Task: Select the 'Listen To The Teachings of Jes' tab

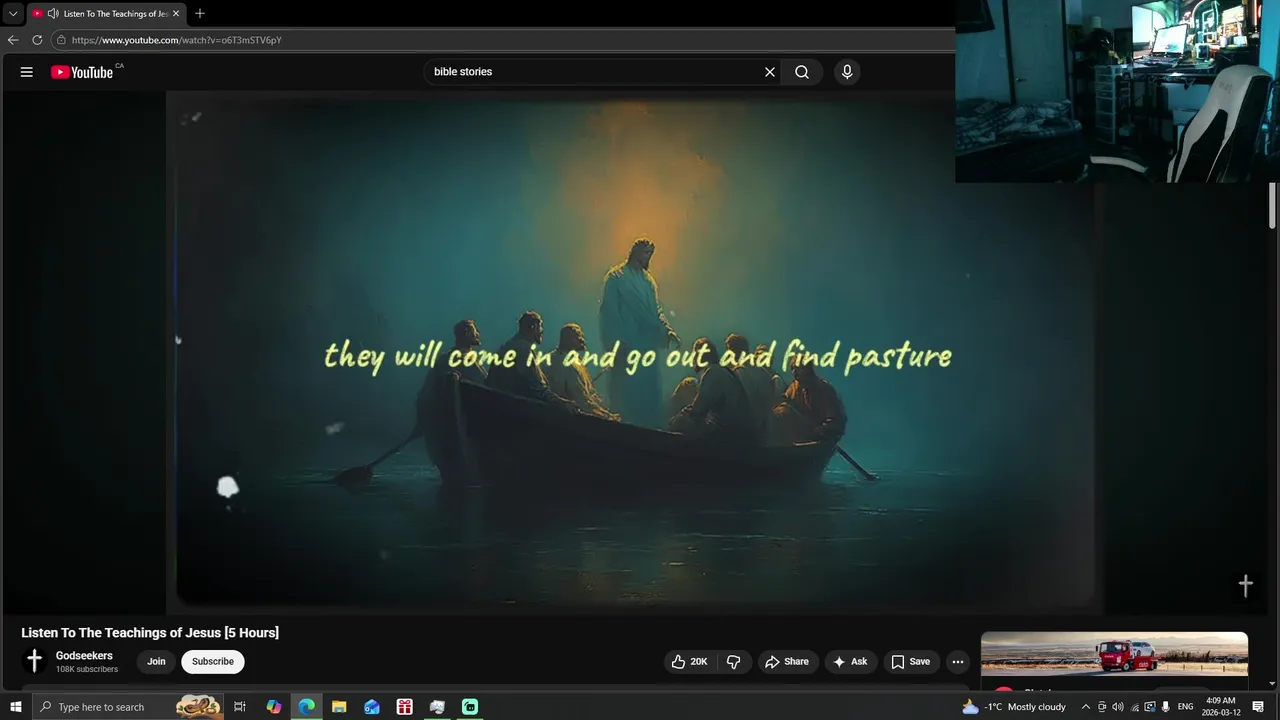Action: tap(106, 14)
